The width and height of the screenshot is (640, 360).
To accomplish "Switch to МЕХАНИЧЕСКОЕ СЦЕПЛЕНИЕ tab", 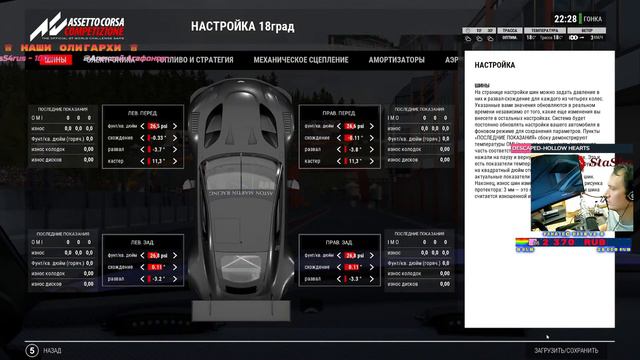I will [x=301, y=60].
